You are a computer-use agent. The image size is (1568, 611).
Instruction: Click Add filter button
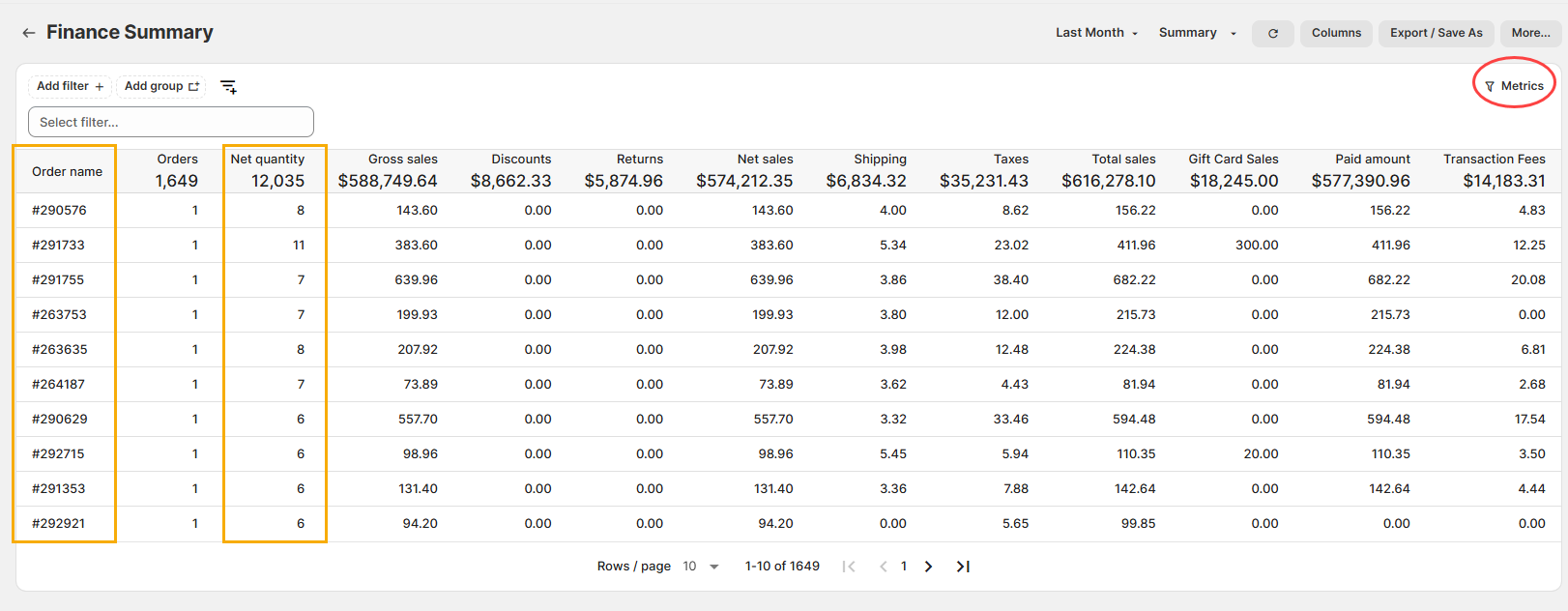coord(70,86)
